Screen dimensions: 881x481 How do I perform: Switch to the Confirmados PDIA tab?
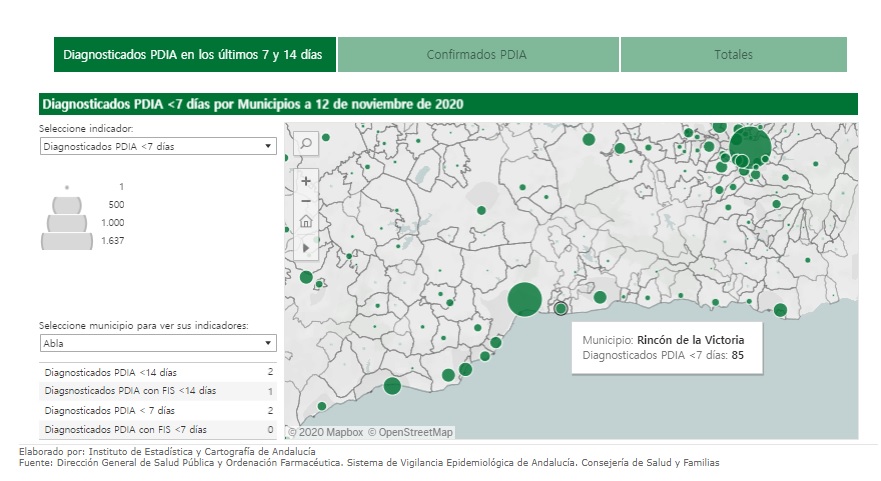pos(478,55)
